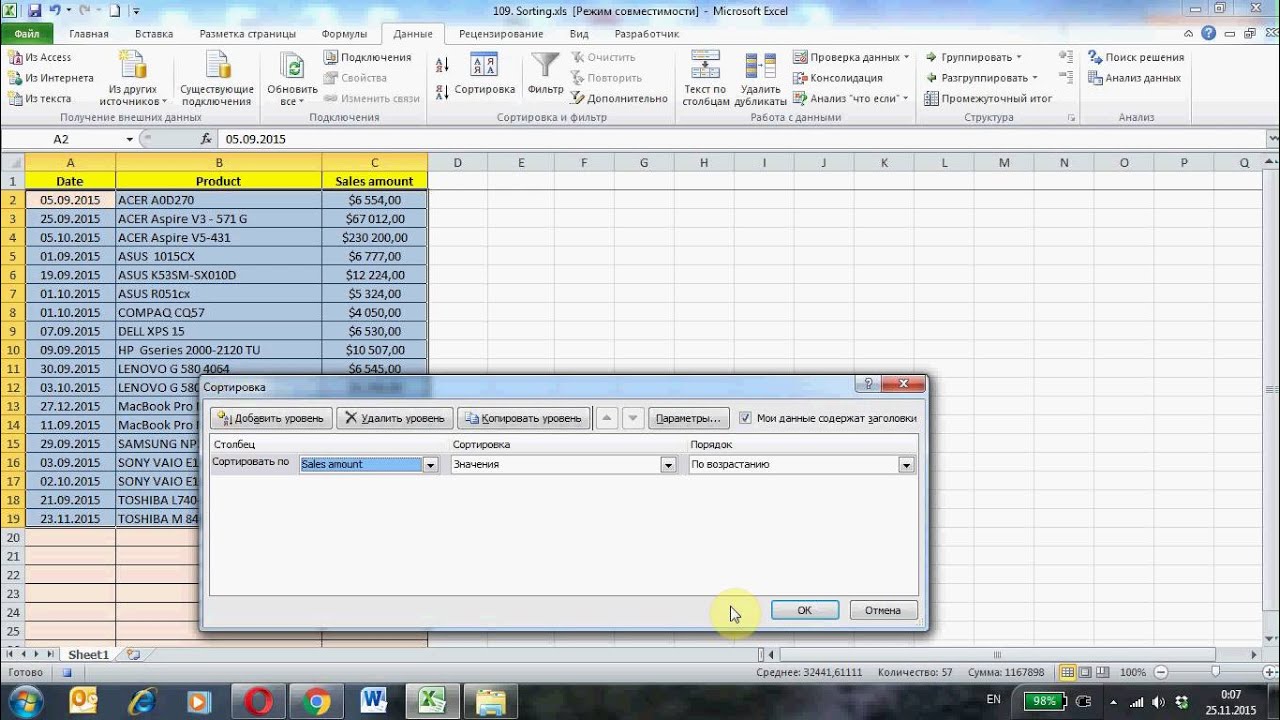Switch to Разметка страницы tab
This screenshot has height=720, width=1280.
pos(247,33)
